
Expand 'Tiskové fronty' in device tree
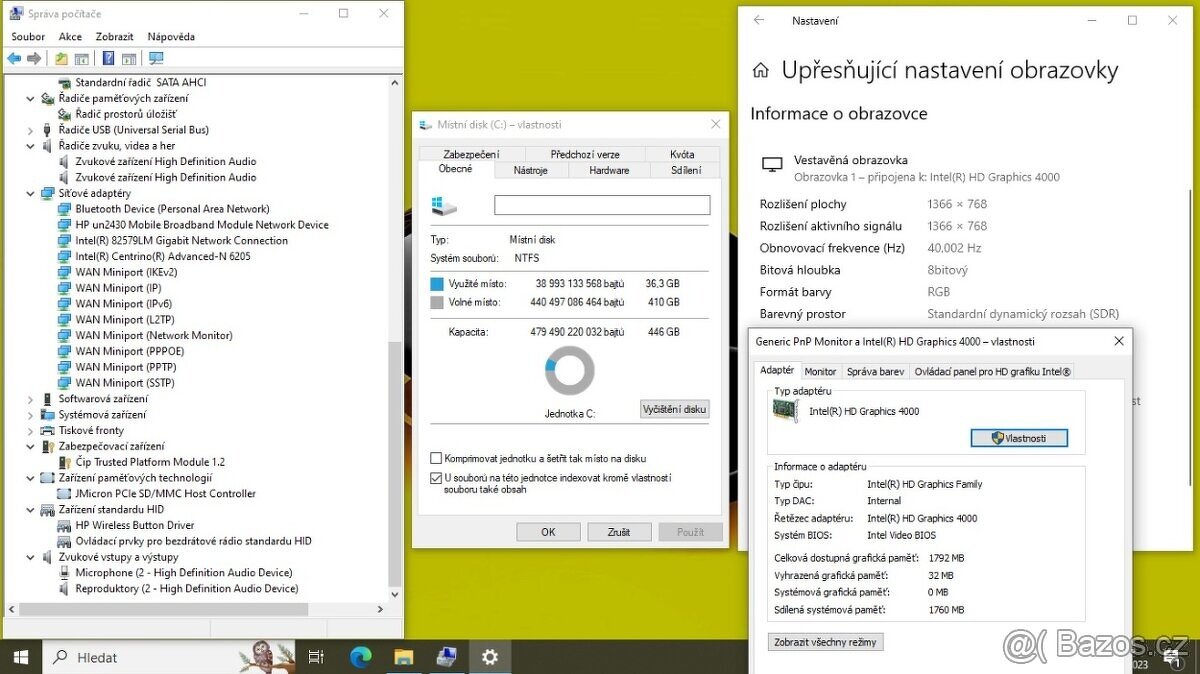coord(31,430)
